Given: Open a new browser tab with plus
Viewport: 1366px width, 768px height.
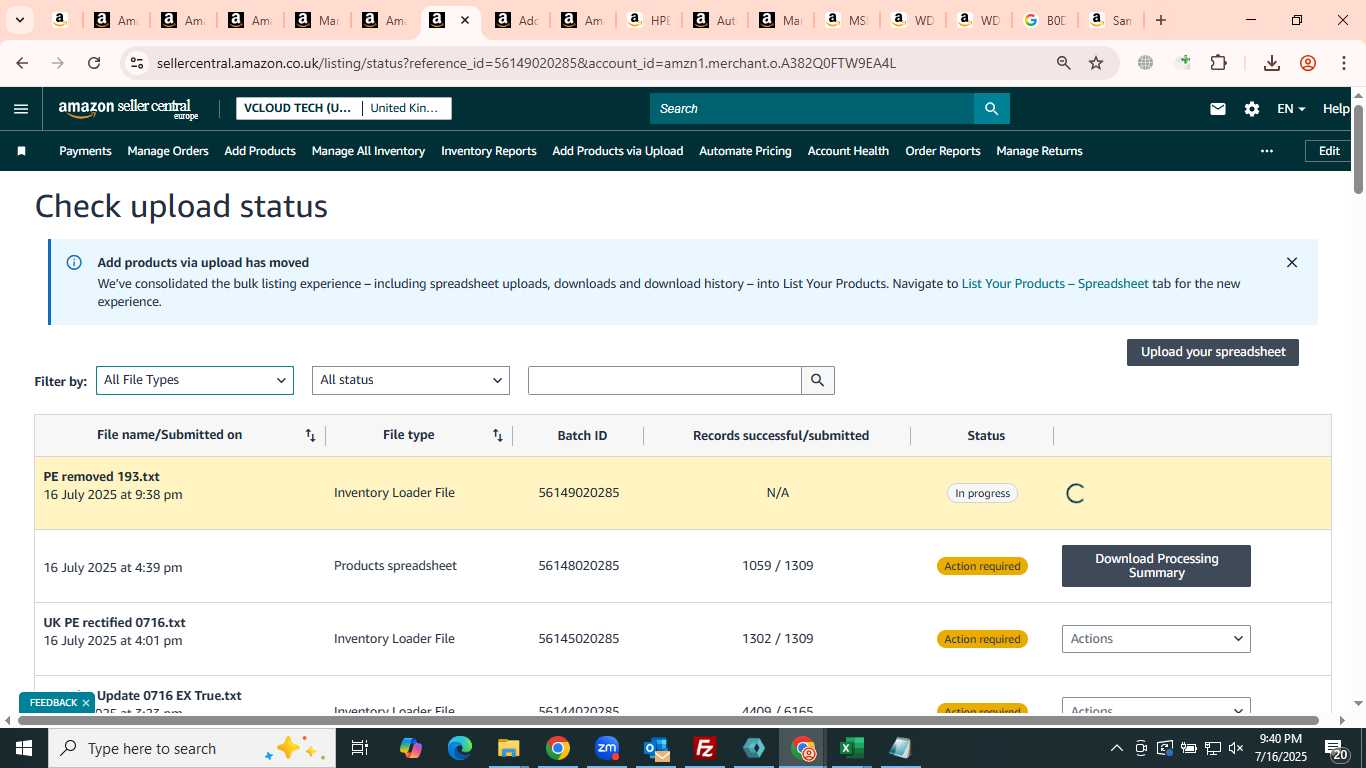Looking at the screenshot, I should tap(1160, 20).
